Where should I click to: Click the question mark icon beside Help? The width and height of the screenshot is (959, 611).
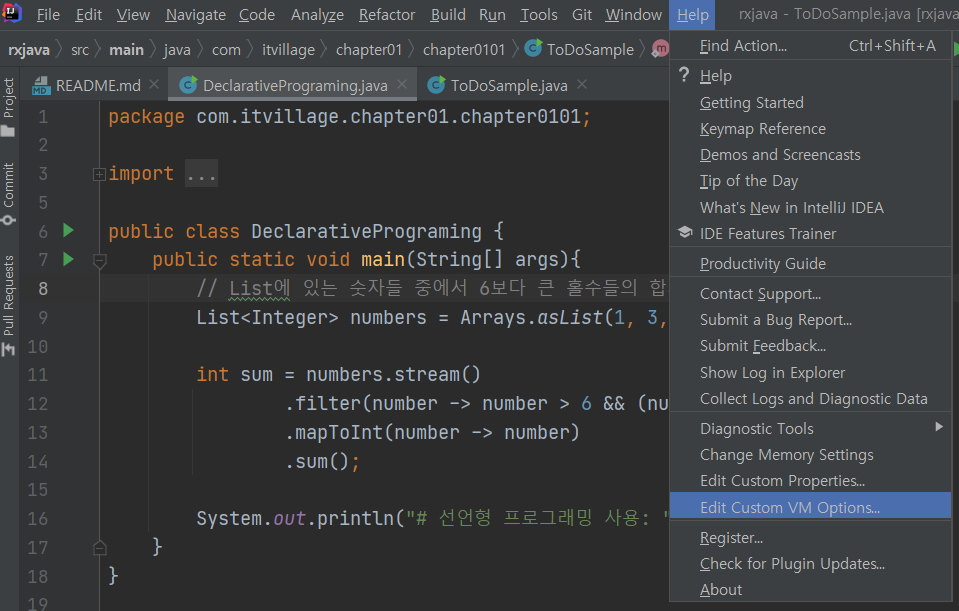click(684, 75)
